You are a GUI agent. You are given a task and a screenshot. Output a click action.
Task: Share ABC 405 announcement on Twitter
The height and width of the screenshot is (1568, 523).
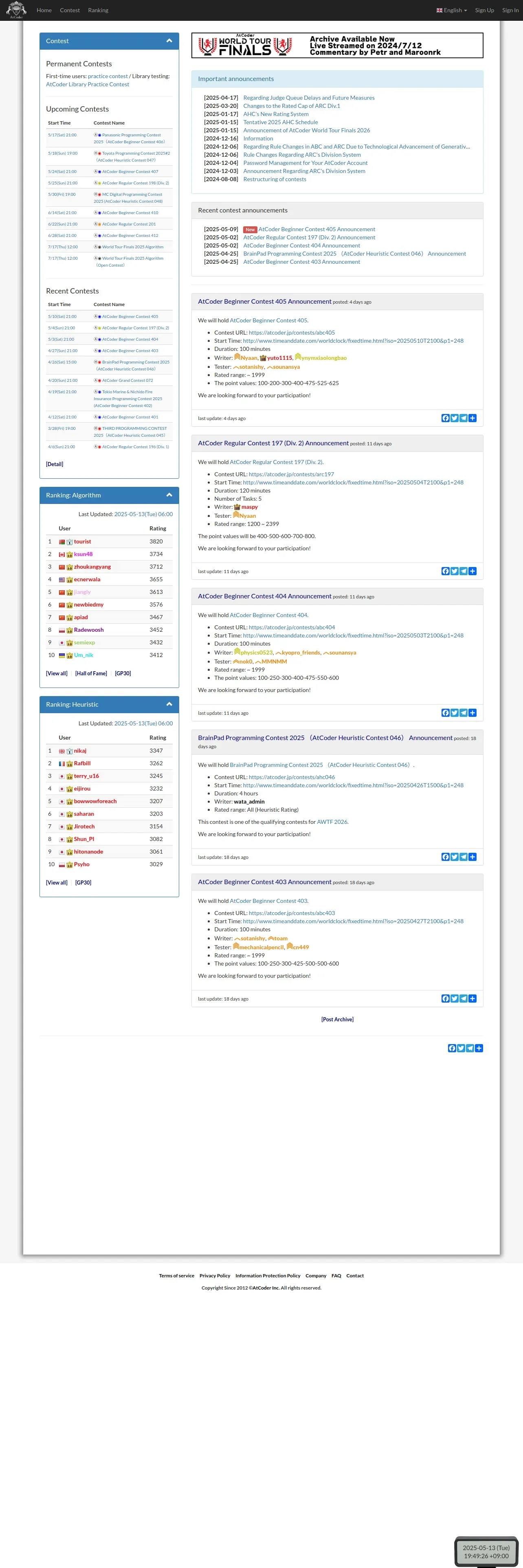tap(454, 418)
